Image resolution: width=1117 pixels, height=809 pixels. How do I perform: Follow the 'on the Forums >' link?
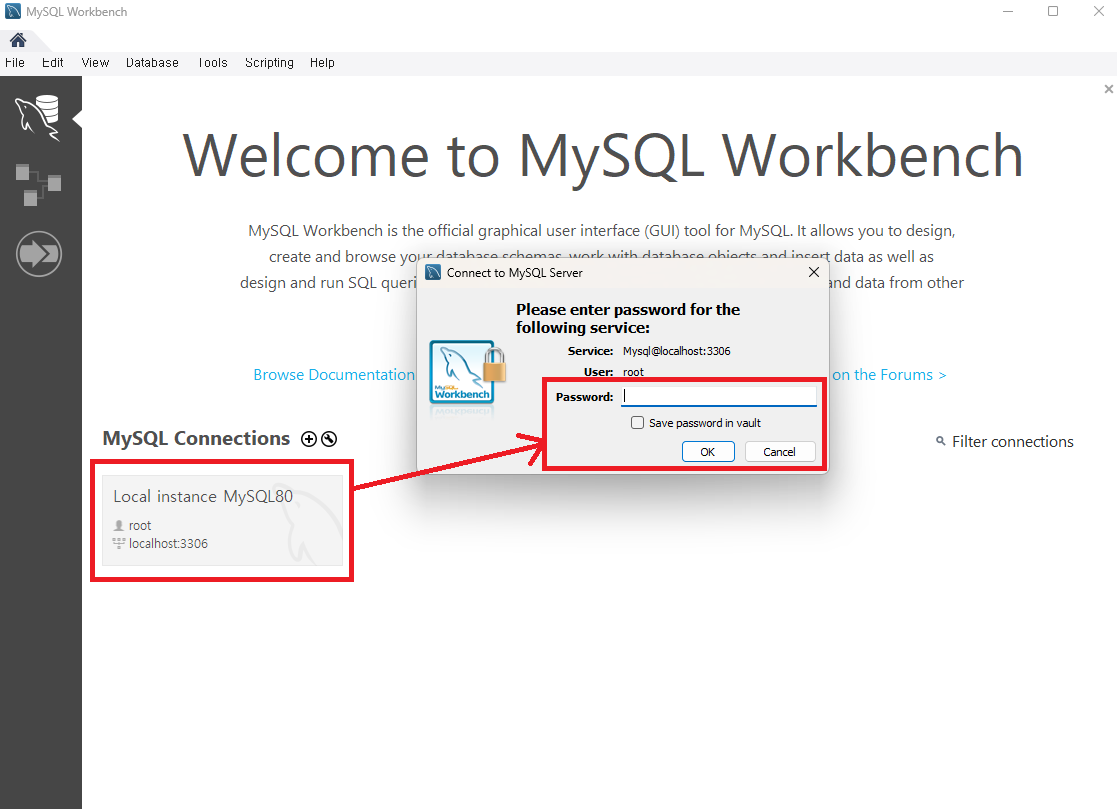tap(889, 375)
